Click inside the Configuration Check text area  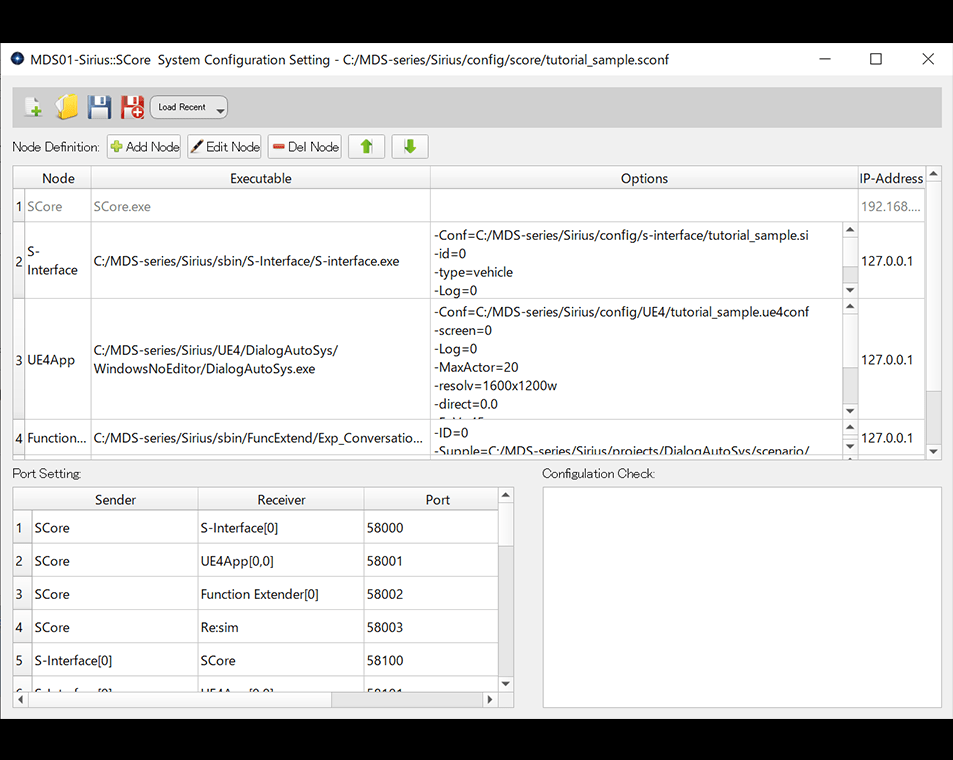[741, 596]
